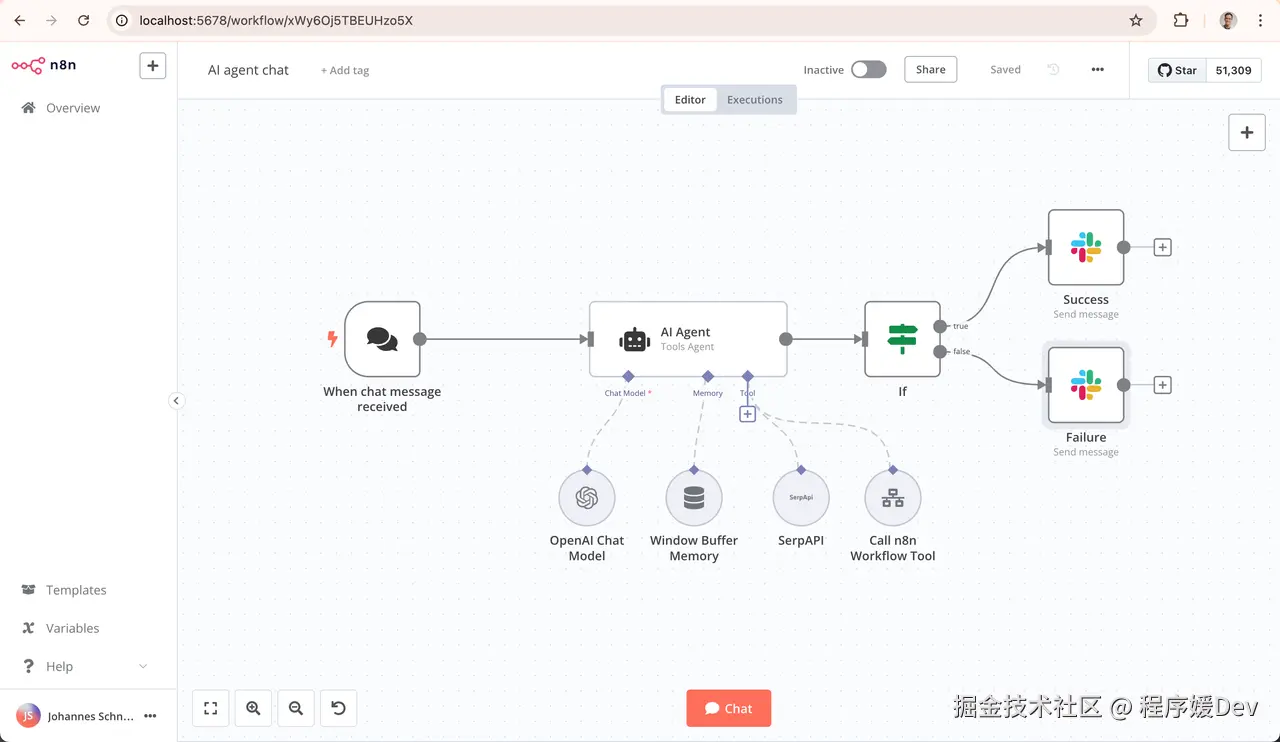Click the chat trigger output connector dot
The image size is (1280, 742).
click(x=420, y=339)
